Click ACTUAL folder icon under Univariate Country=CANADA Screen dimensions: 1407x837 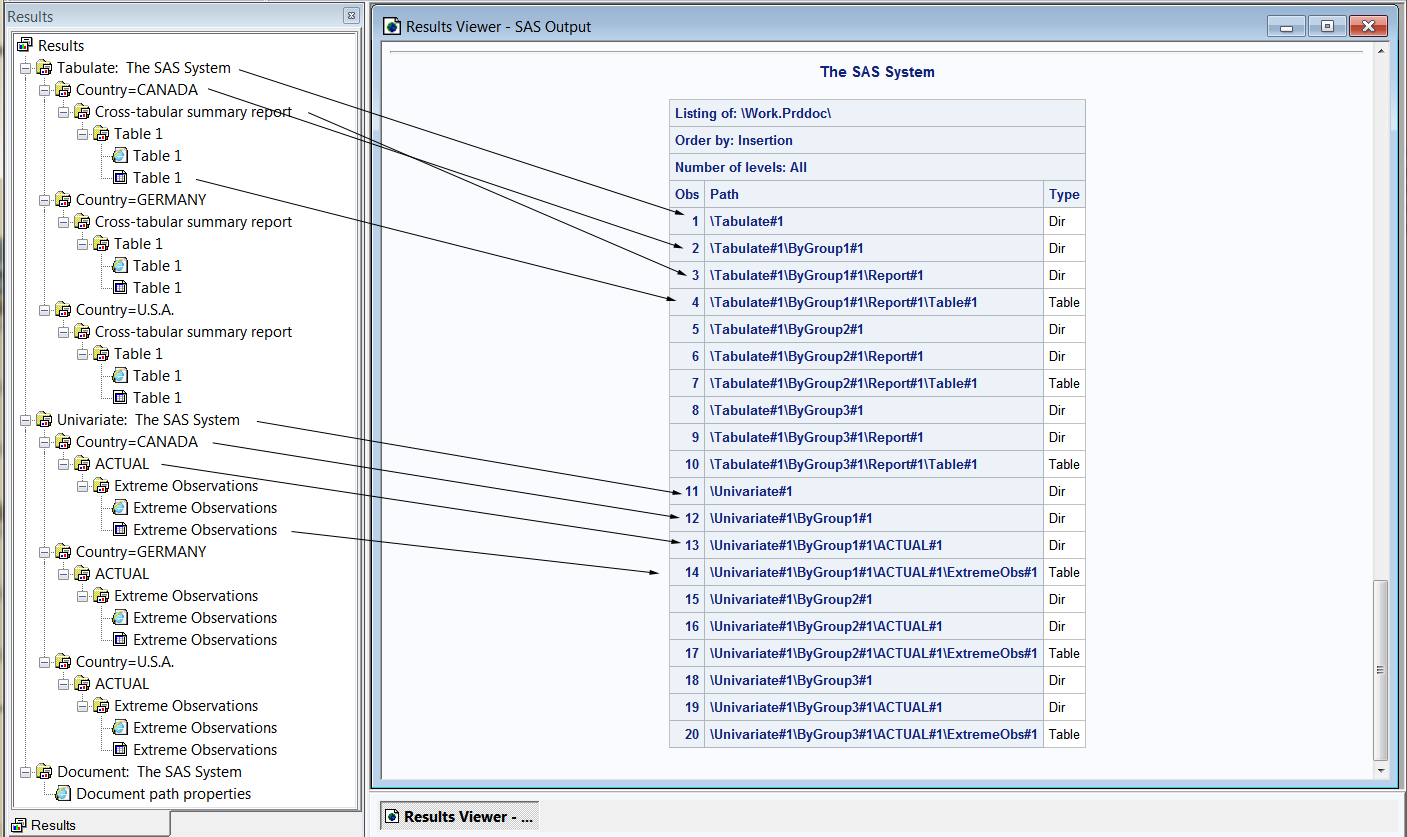point(82,464)
